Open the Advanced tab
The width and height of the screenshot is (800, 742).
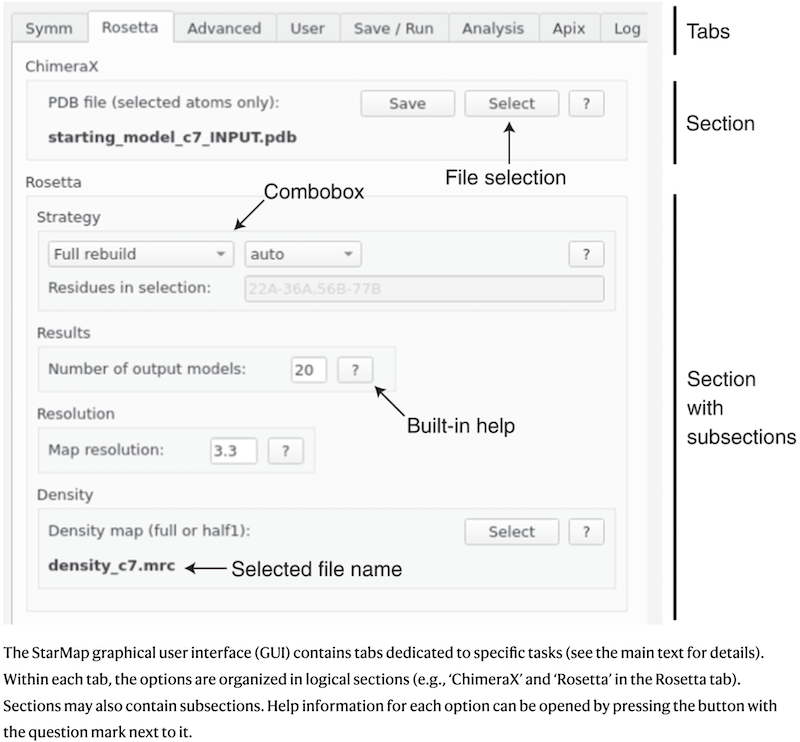(224, 28)
